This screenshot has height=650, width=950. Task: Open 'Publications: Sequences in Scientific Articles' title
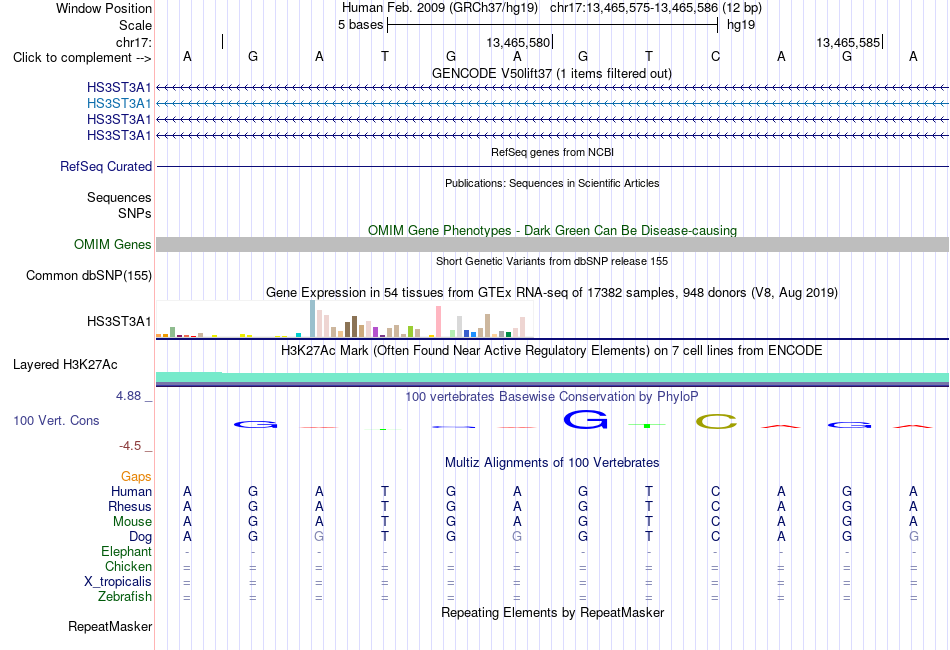552,183
